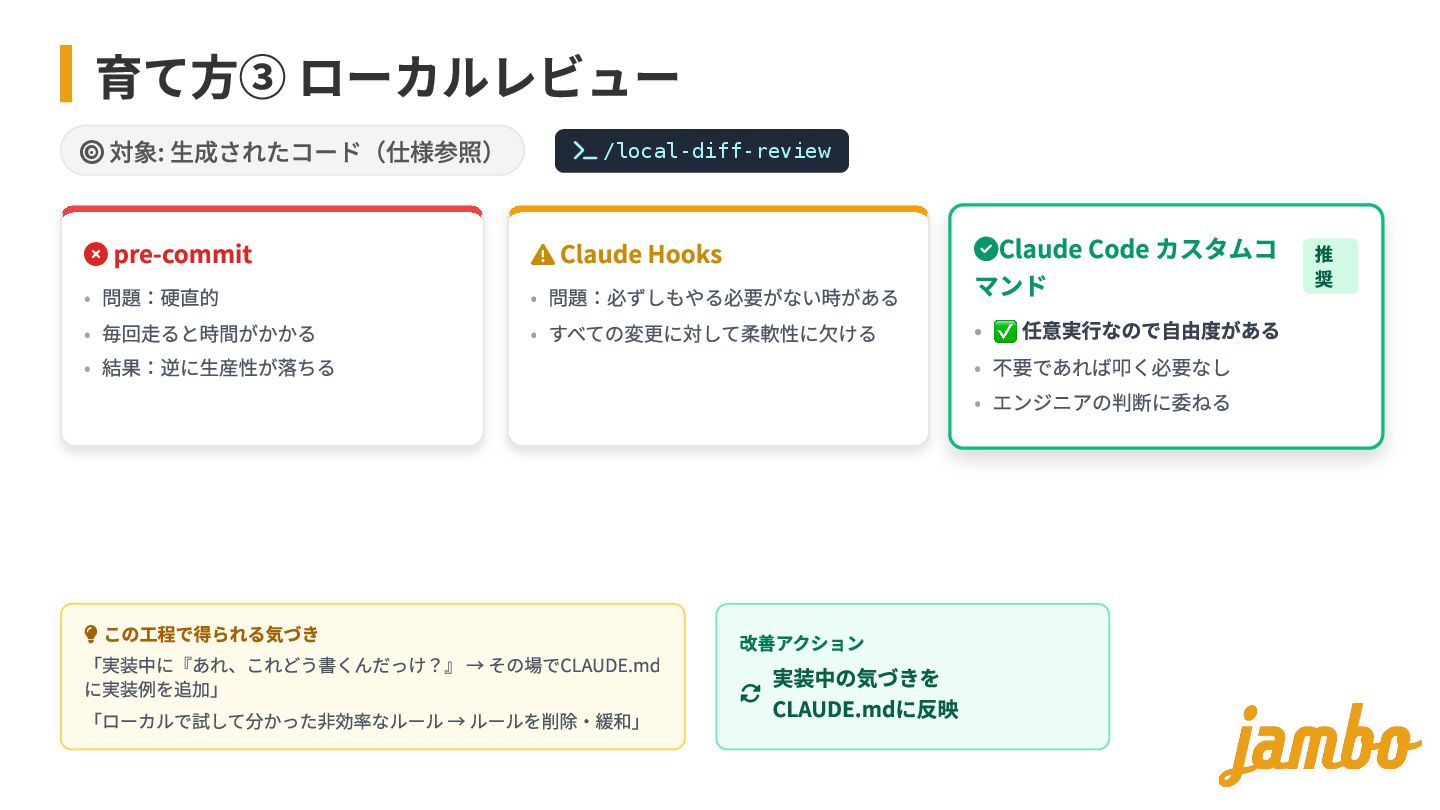Click the warning triangle icon beside Claude Hooks

(542, 255)
